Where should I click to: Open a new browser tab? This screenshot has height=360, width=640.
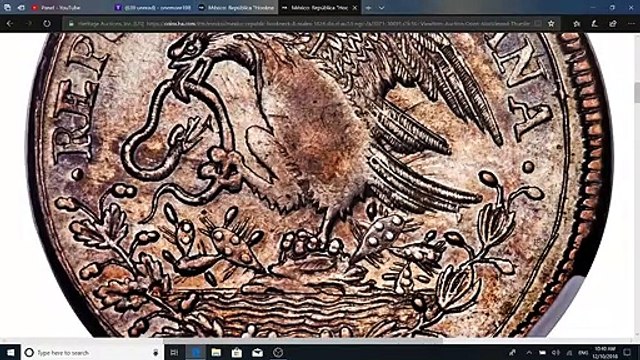368,7
